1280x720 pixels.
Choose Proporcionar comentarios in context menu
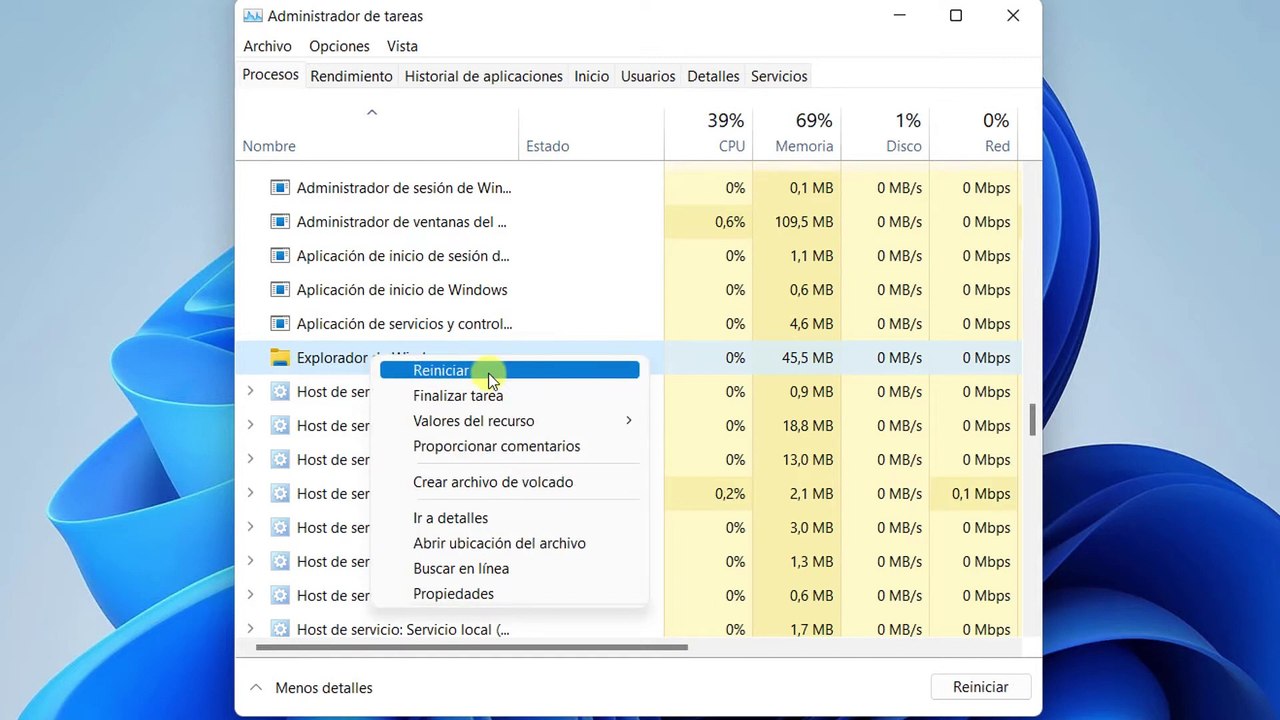pyautogui.click(x=509, y=446)
